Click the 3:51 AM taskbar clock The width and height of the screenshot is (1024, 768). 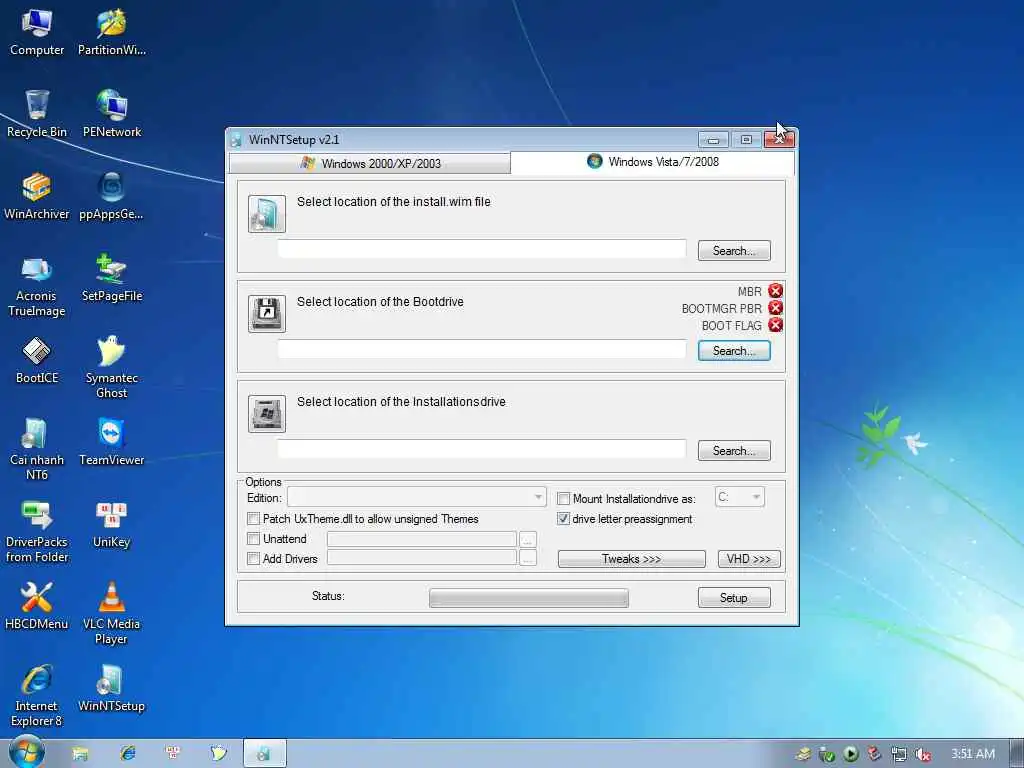973,754
